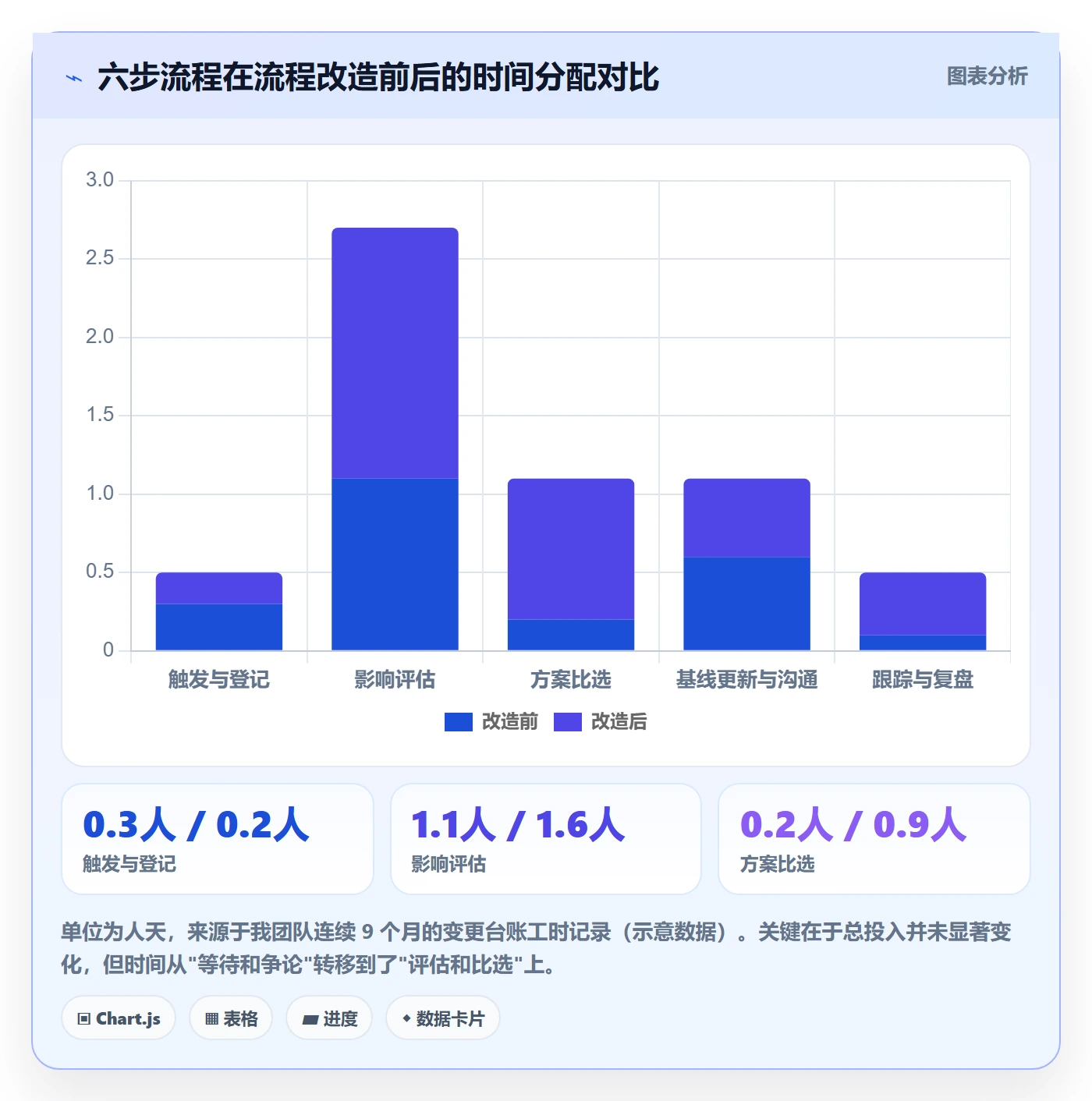Click the 改造后 segment of the 影响评估 bar
Viewport: 1092px width, 1101px height.
click(x=395, y=353)
